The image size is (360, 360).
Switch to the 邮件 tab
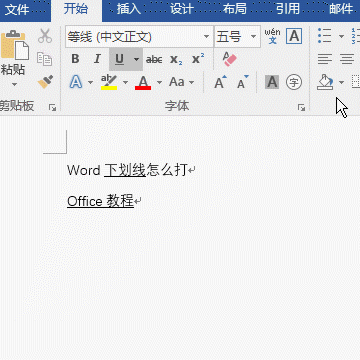341,9
